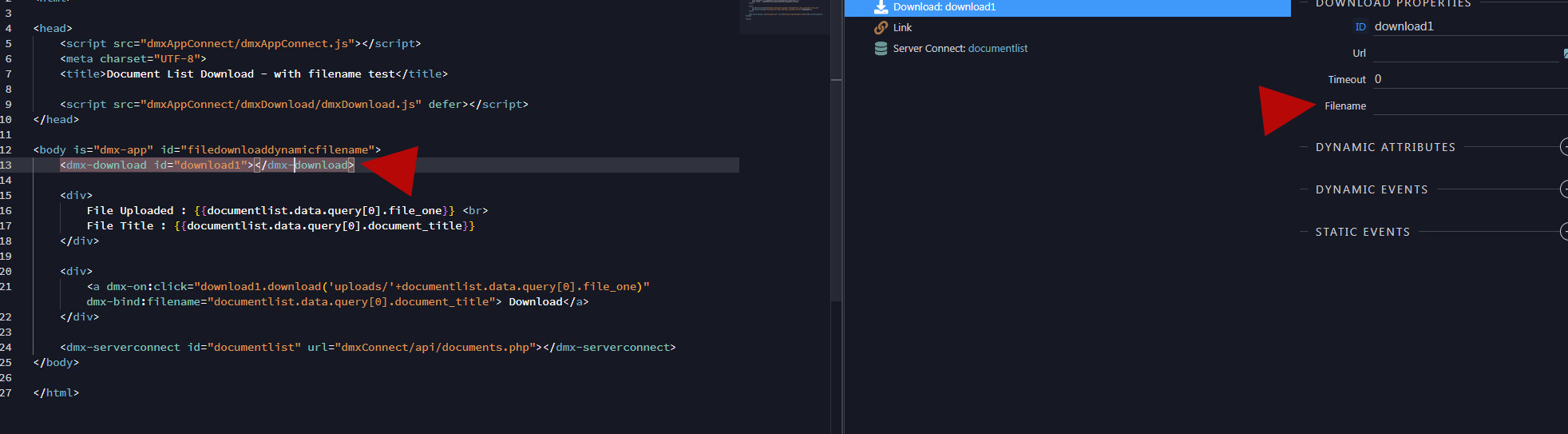The image size is (1568, 434).
Task: Click the blue 'ID' label
Action: (1360, 26)
